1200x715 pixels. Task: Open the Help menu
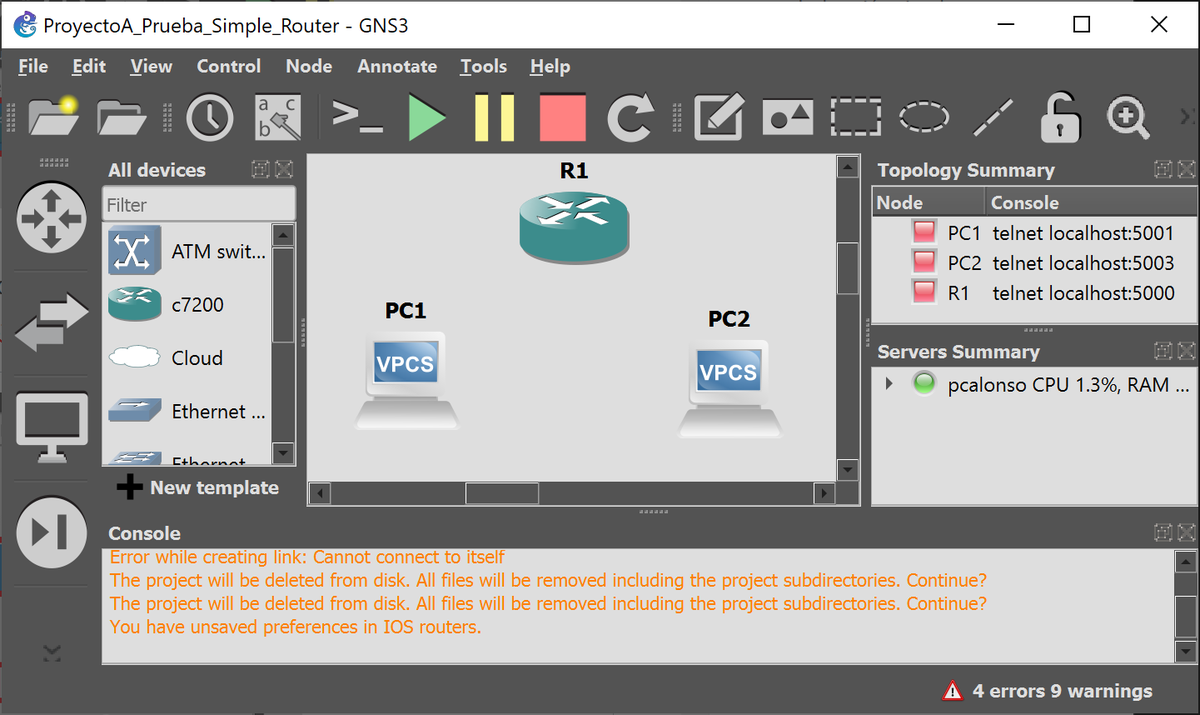pos(550,66)
